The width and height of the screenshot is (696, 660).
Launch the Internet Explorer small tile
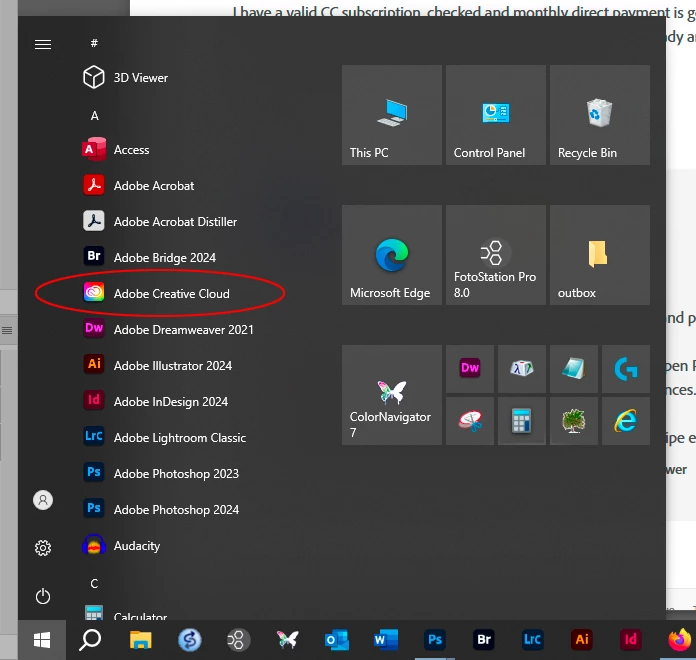pos(625,421)
